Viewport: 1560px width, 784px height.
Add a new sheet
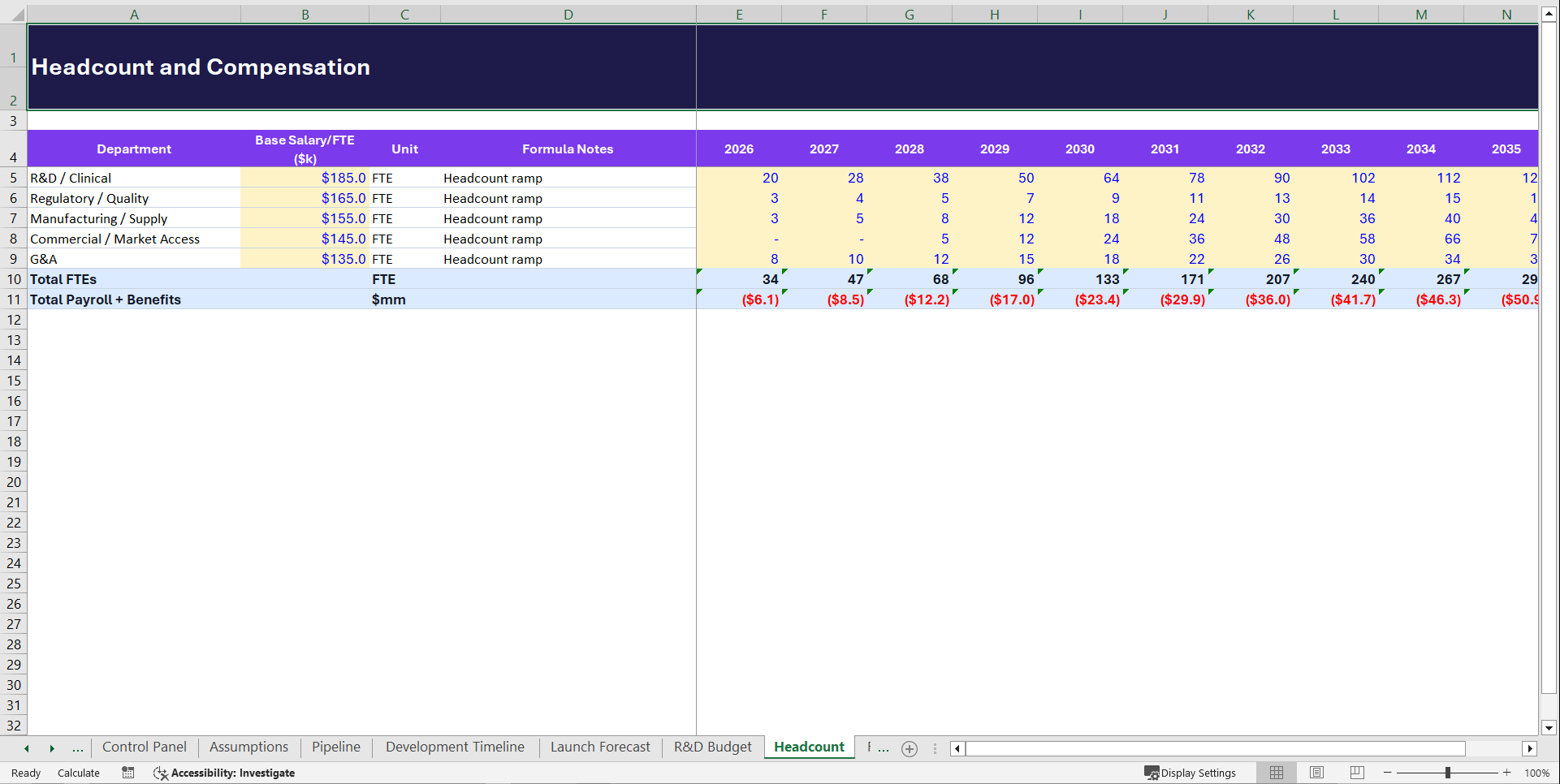pyautogui.click(x=910, y=749)
